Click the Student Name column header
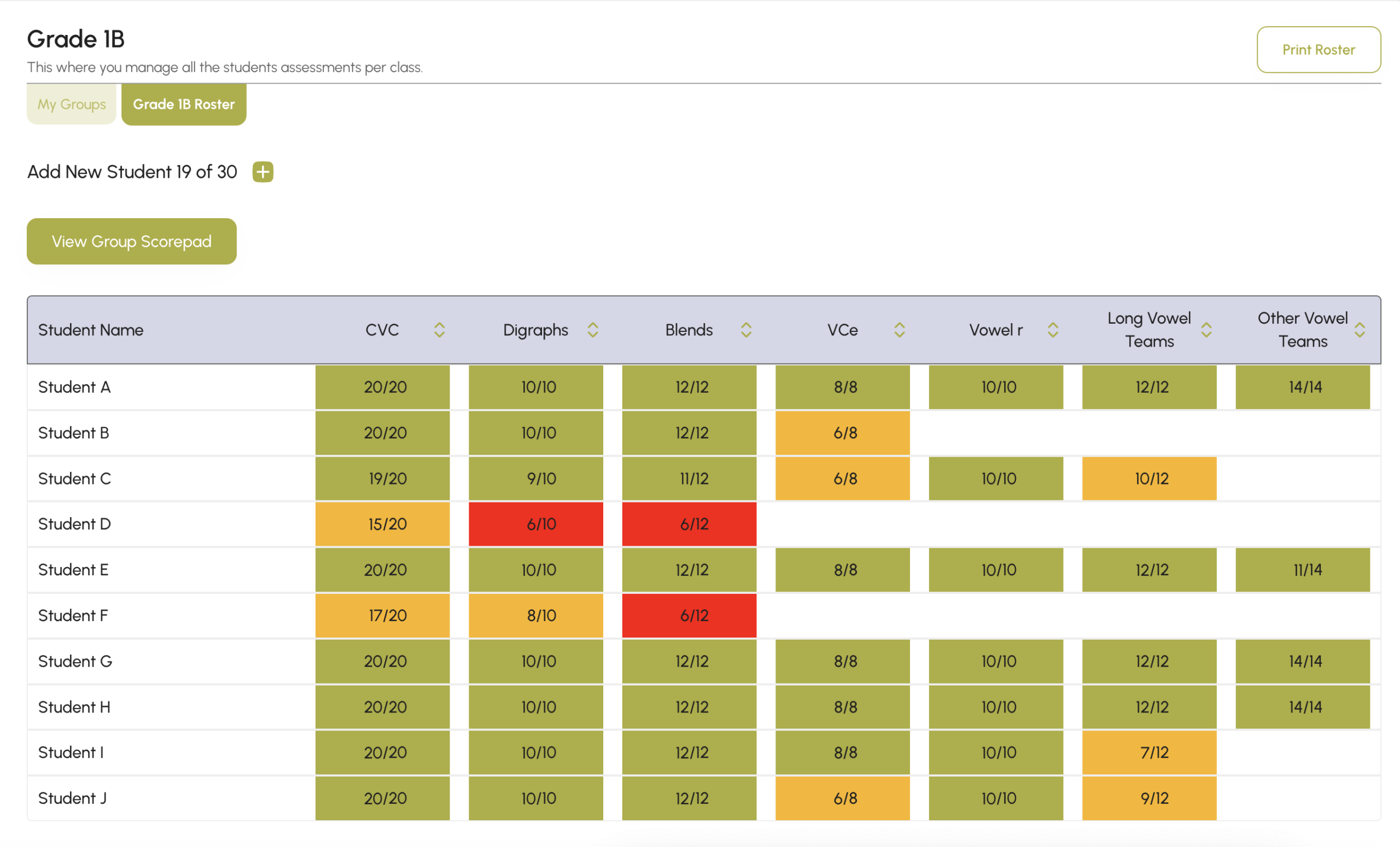Image resolution: width=1400 pixels, height=847 pixels. [91, 330]
